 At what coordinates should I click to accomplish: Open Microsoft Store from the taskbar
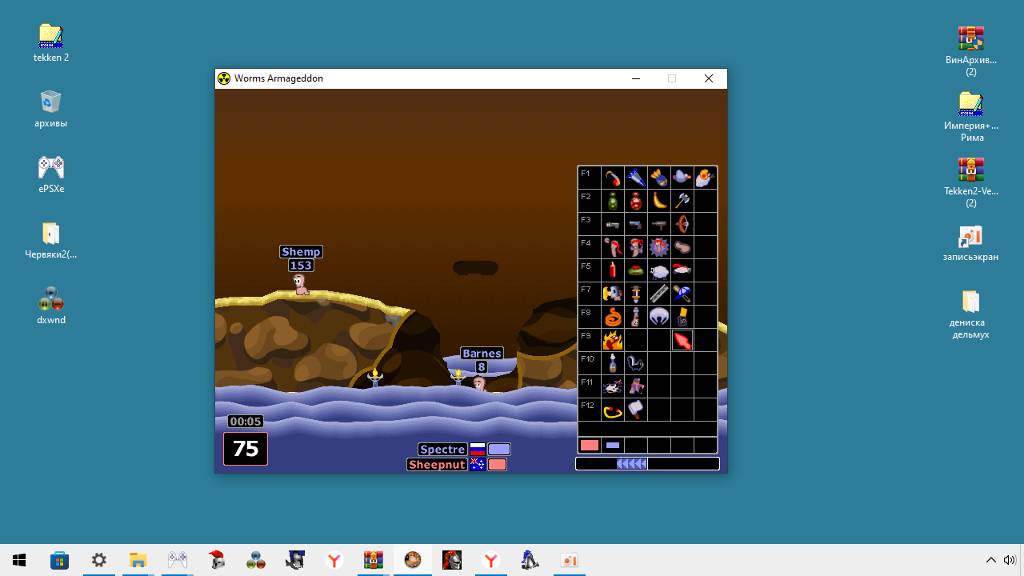(x=59, y=560)
